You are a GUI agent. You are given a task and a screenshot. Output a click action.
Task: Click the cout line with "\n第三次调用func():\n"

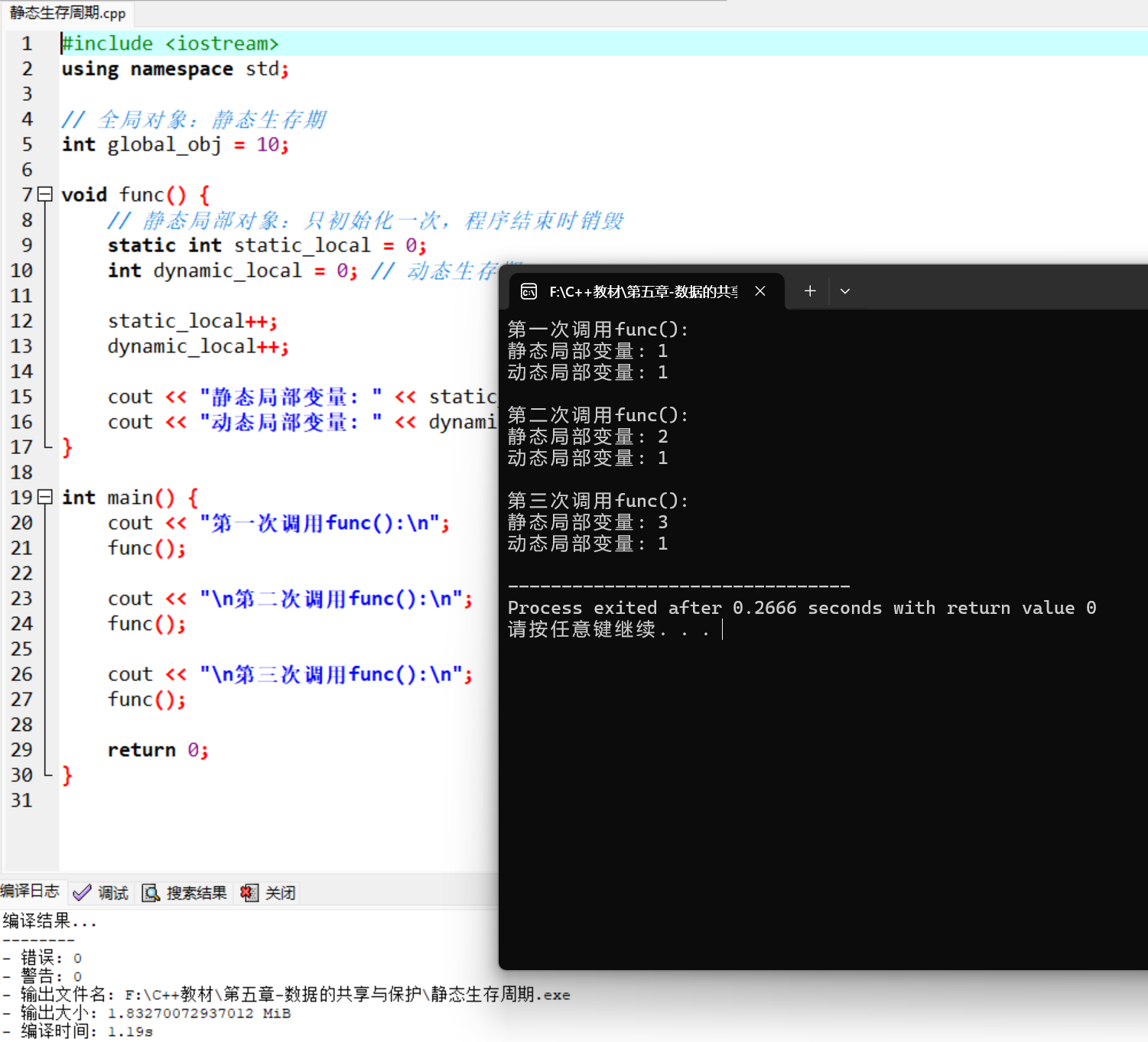pos(290,674)
